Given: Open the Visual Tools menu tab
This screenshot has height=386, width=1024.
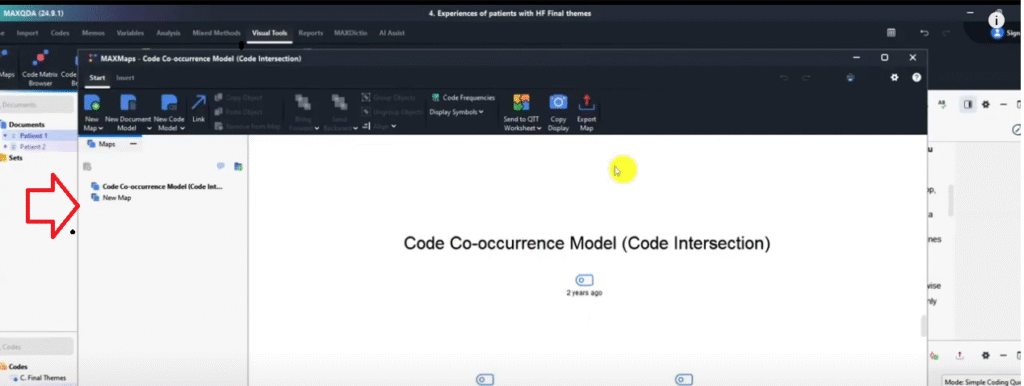Looking at the screenshot, I should point(270,33).
